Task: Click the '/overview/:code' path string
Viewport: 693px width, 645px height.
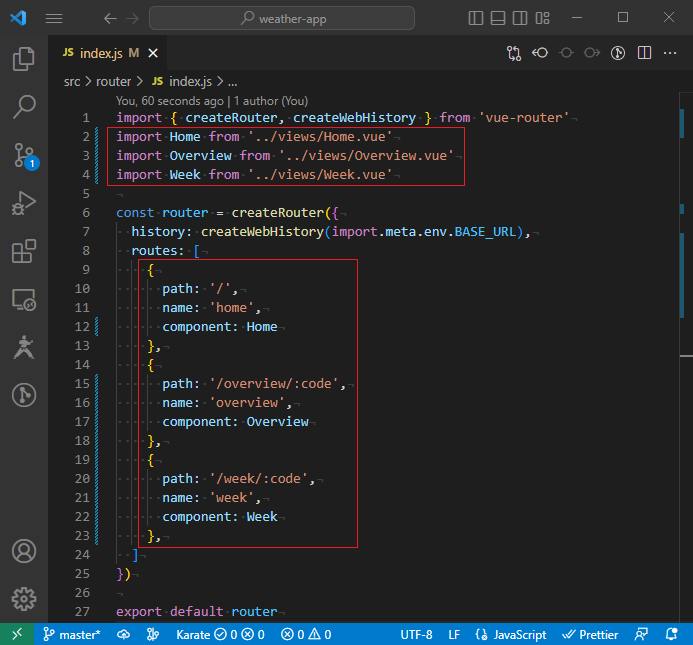Action: (x=274, y=384)
